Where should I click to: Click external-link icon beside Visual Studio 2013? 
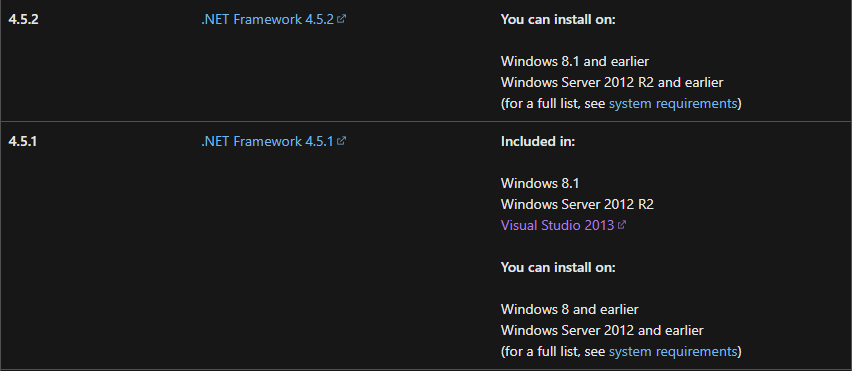(622, 225)
